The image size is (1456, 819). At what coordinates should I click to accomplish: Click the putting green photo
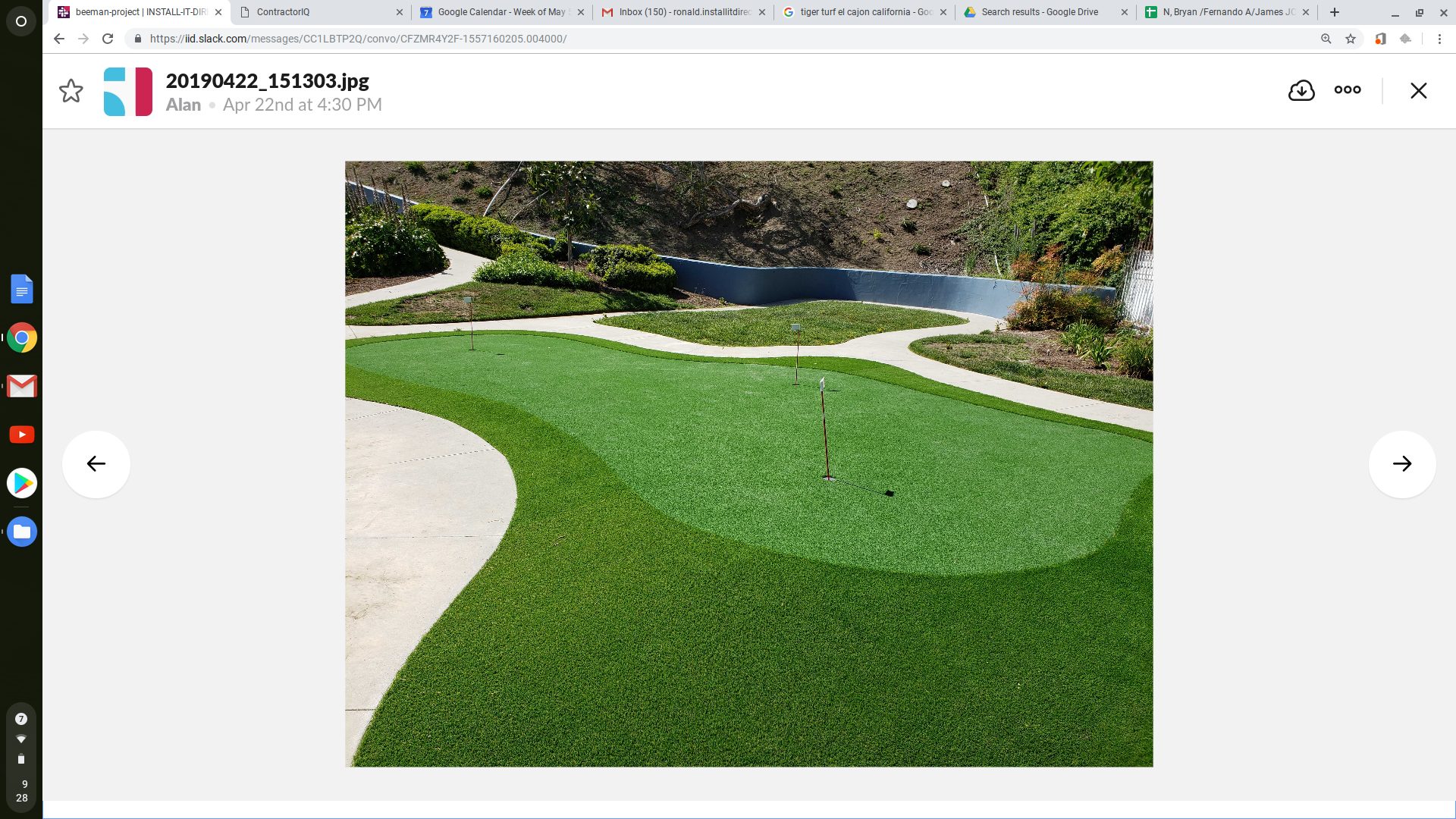(x=748, y=463)
